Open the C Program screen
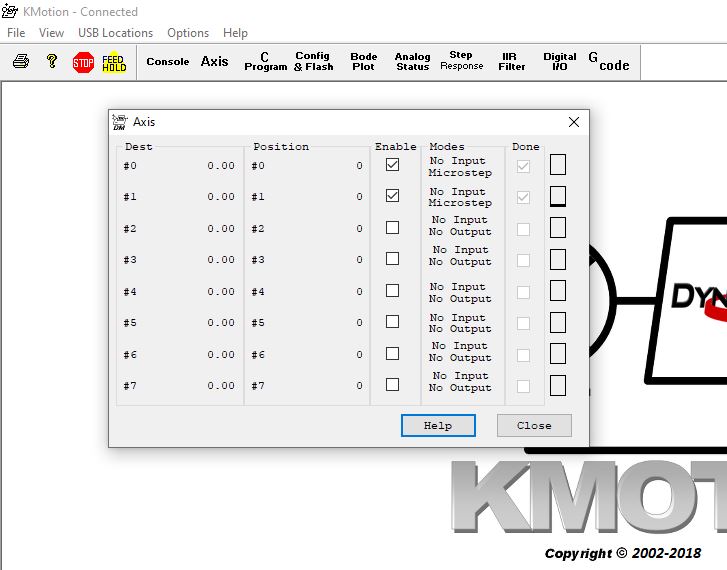Viewport: 727px width, 570px height. (265, 62)
